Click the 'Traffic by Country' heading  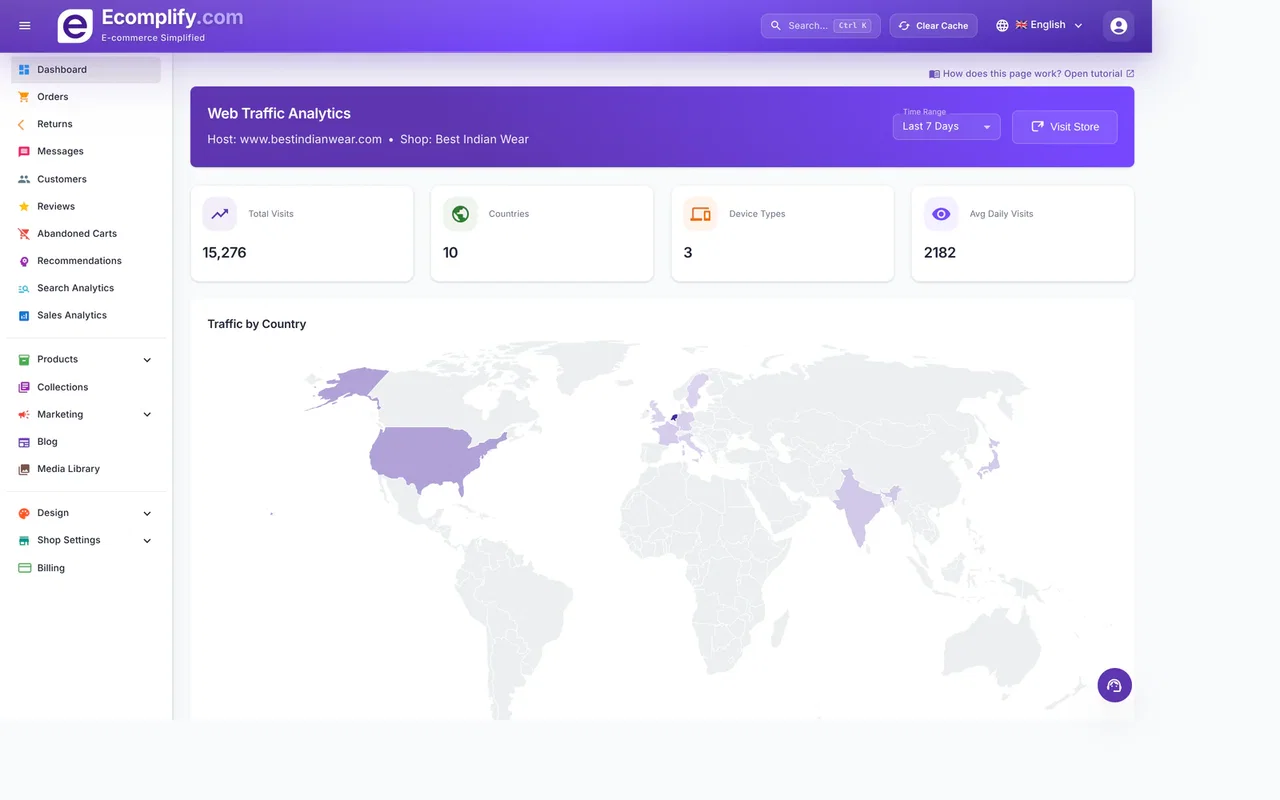257,324
